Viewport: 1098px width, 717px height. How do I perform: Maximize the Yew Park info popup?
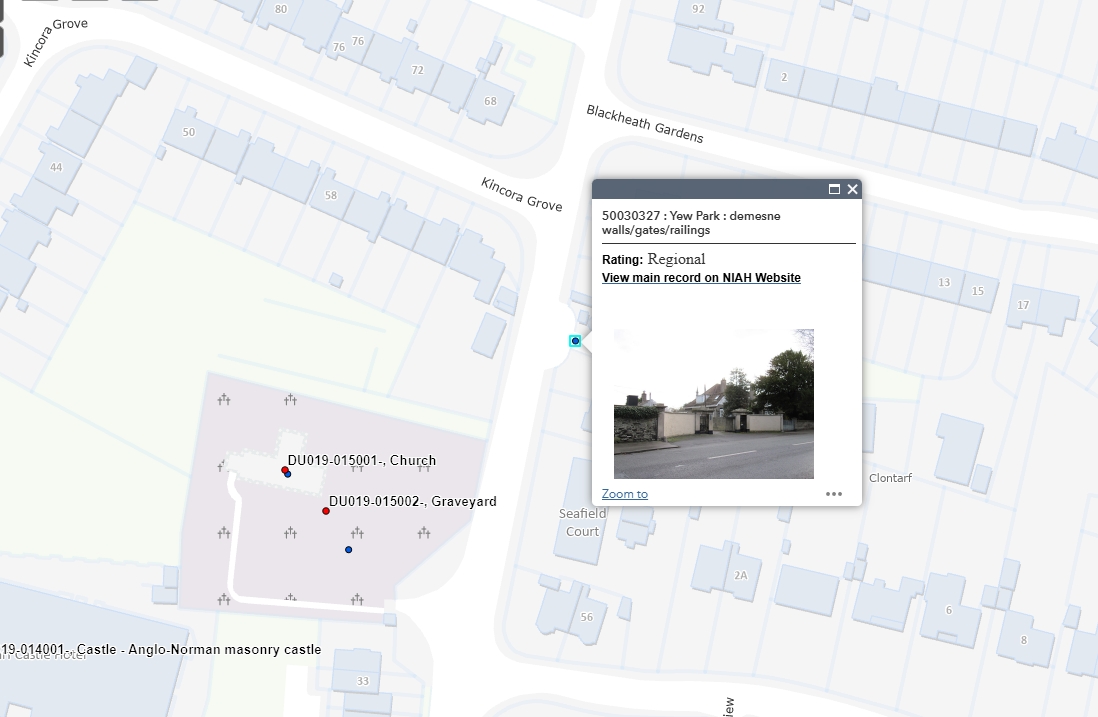click(x=834, y=189)
